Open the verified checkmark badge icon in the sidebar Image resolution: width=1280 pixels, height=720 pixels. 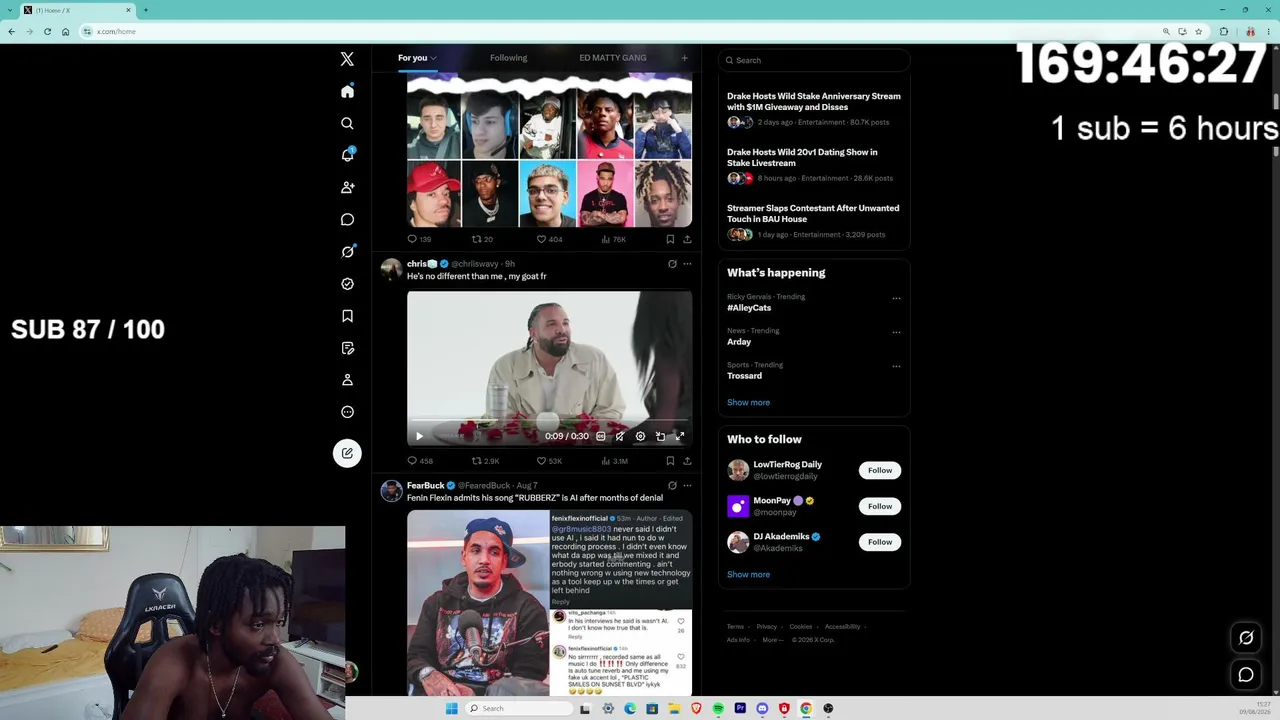pyautogui.click(x=347, y=284)
